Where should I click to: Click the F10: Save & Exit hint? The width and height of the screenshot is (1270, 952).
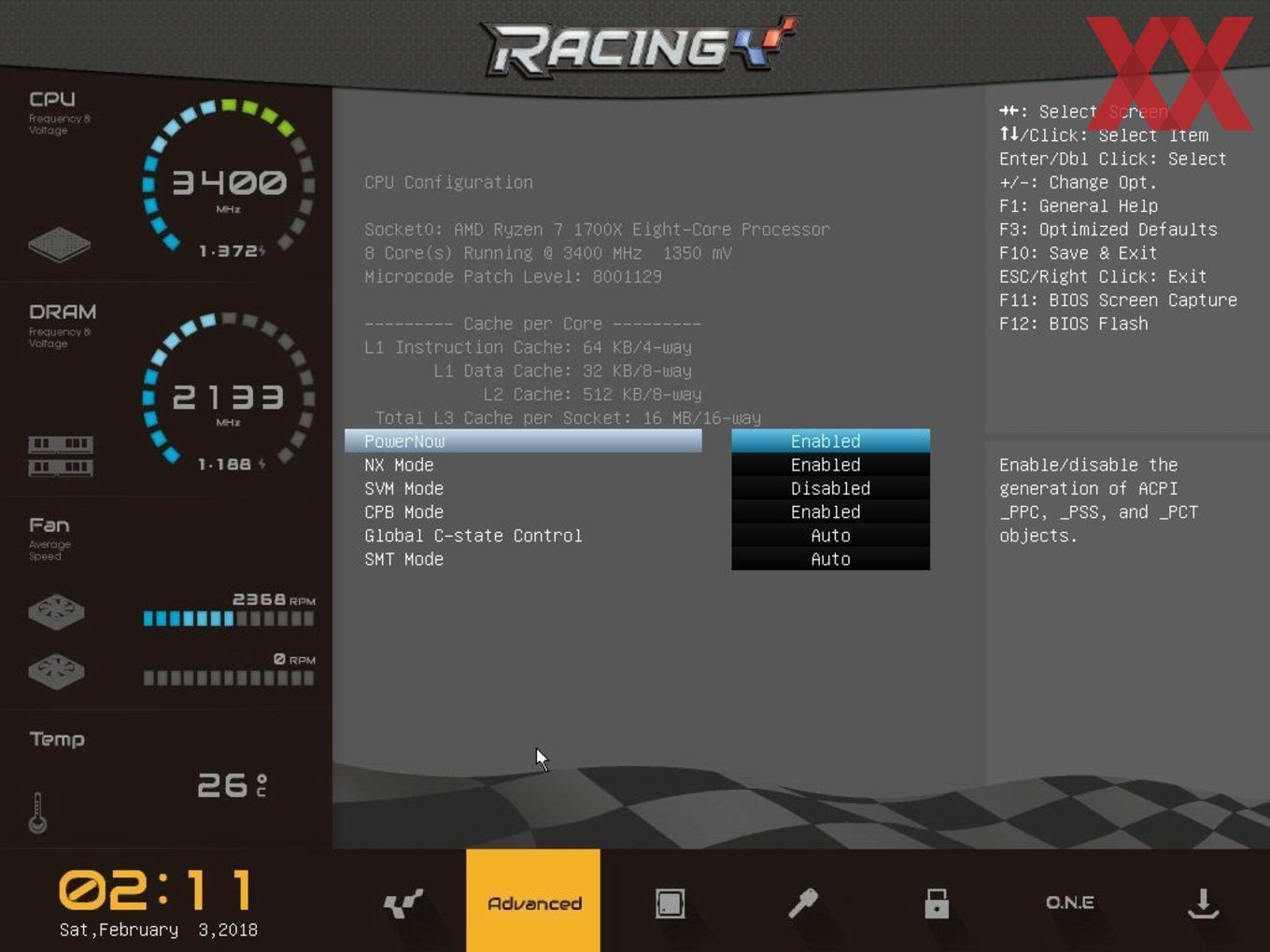(1079, 253)
